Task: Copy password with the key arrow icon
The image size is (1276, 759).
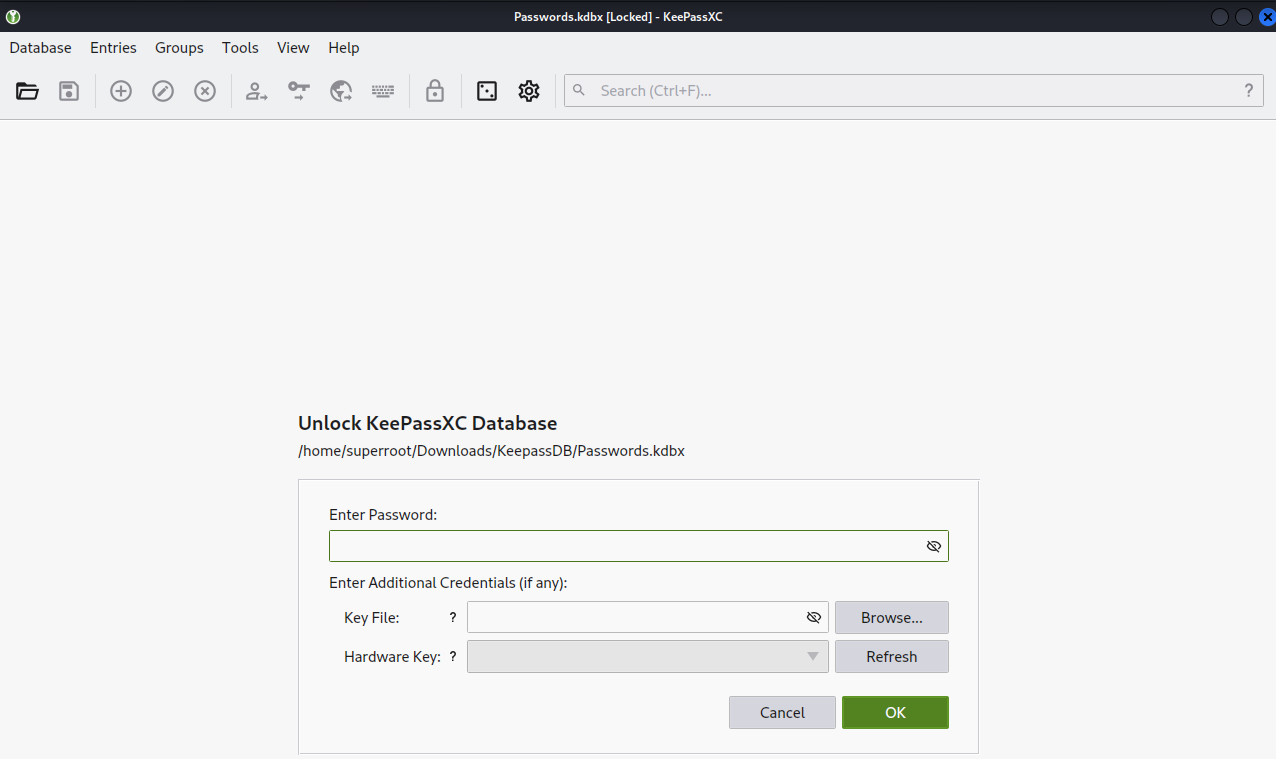Action: pyautogui.click(x=299, y=91)
